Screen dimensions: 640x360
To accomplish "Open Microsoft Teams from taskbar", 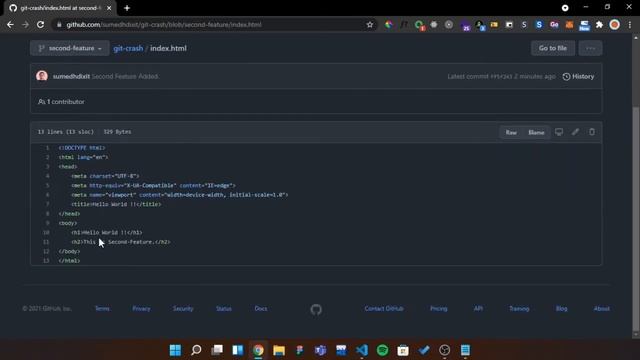I will pyautogui.click(x=320, y=350).
